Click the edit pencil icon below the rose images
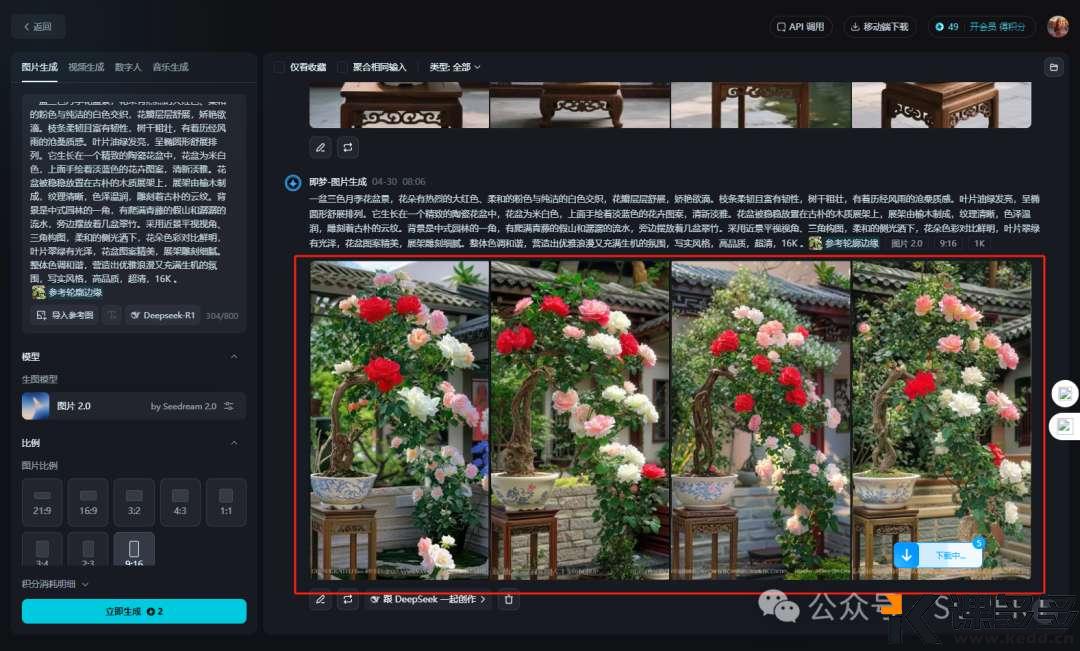 click(x=320, y=600)
